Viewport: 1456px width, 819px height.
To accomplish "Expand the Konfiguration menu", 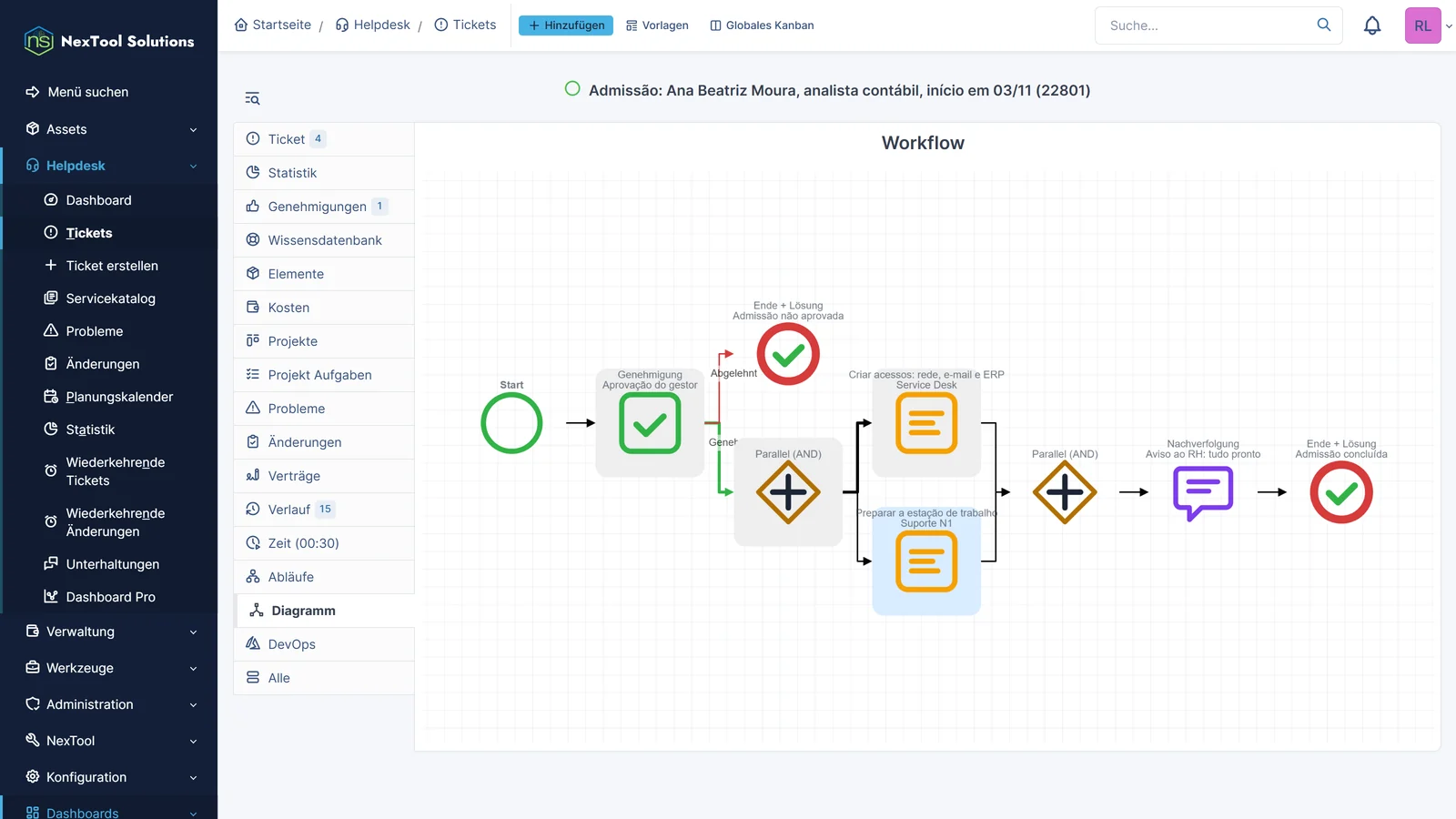I will pyautogui.click(x=109, y=777).
